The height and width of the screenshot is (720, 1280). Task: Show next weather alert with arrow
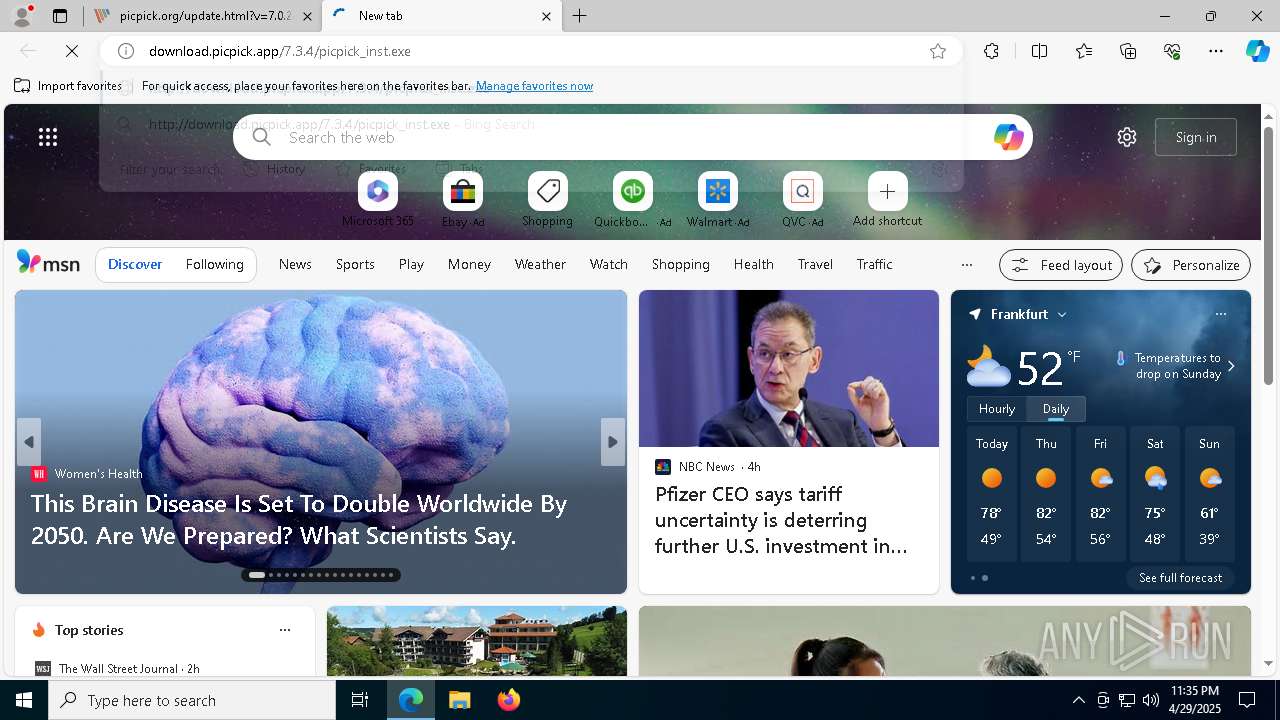point(1231,366)
